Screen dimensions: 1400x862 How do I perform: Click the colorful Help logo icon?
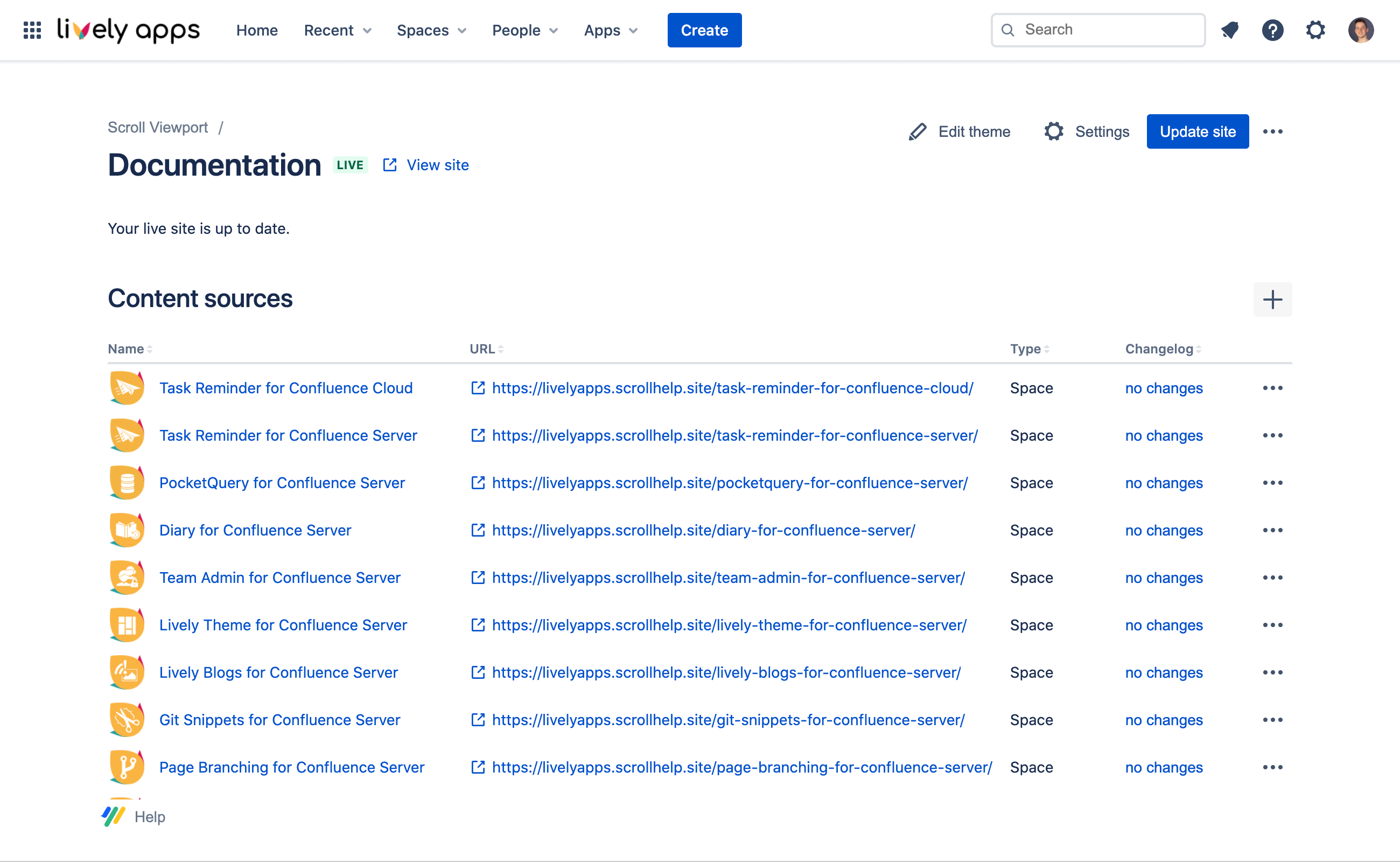[x=113, y=816]
